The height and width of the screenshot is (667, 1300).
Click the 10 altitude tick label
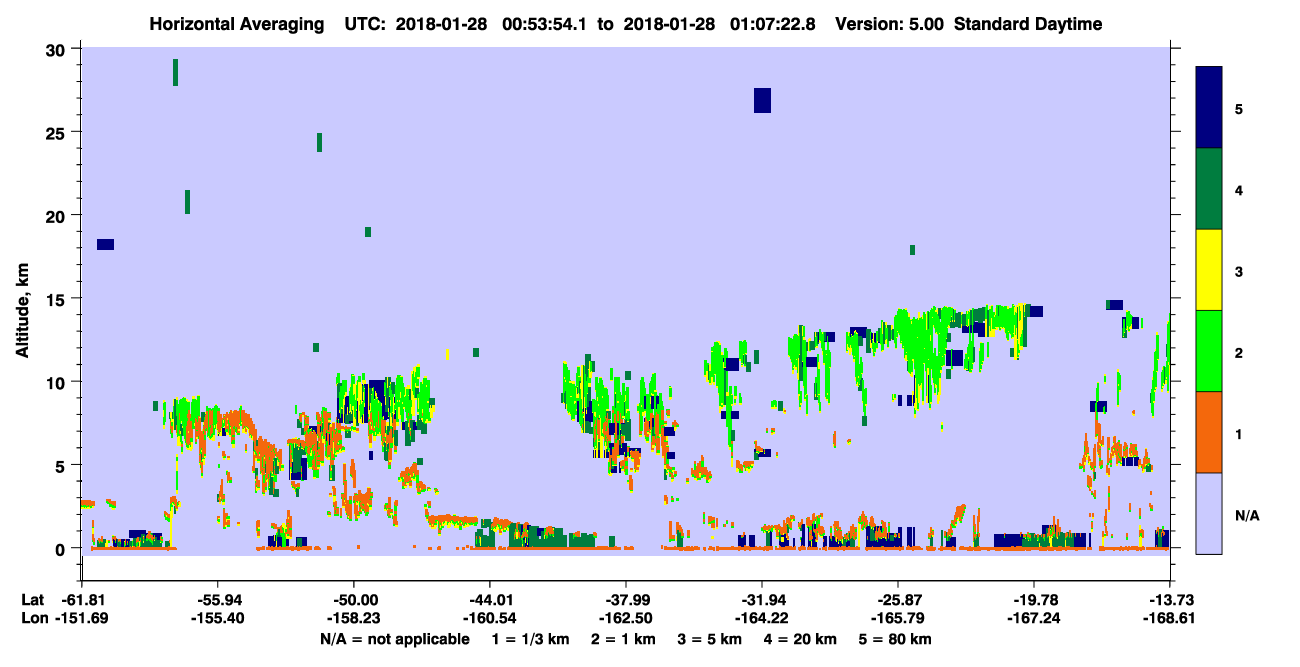(x=57, y=382)
